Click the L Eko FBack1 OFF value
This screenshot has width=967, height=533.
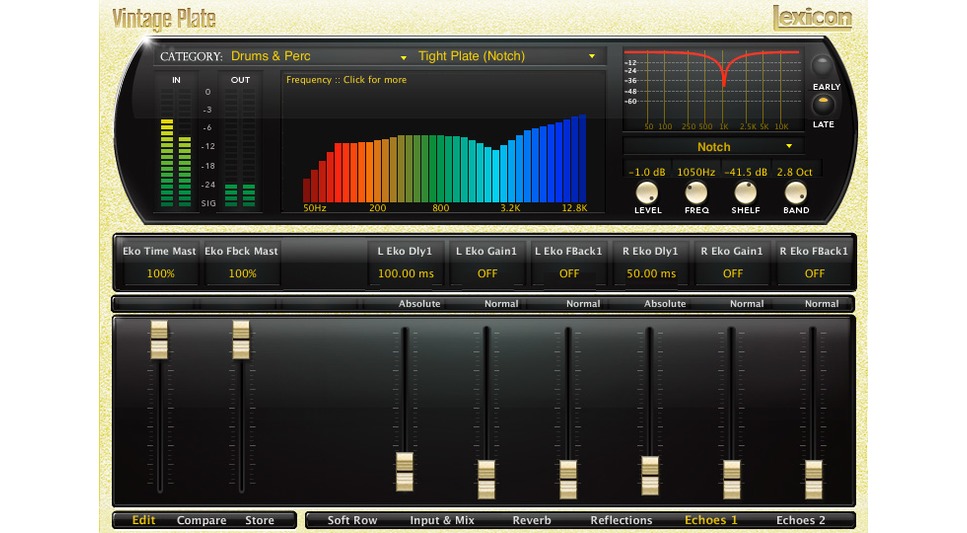(569, 273)
